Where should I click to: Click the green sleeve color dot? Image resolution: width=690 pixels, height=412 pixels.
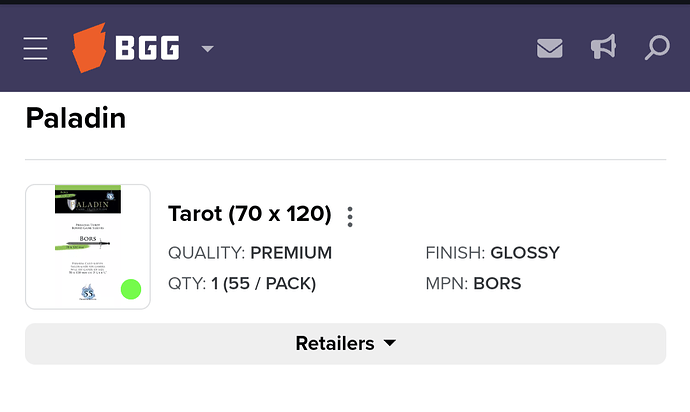130,290
